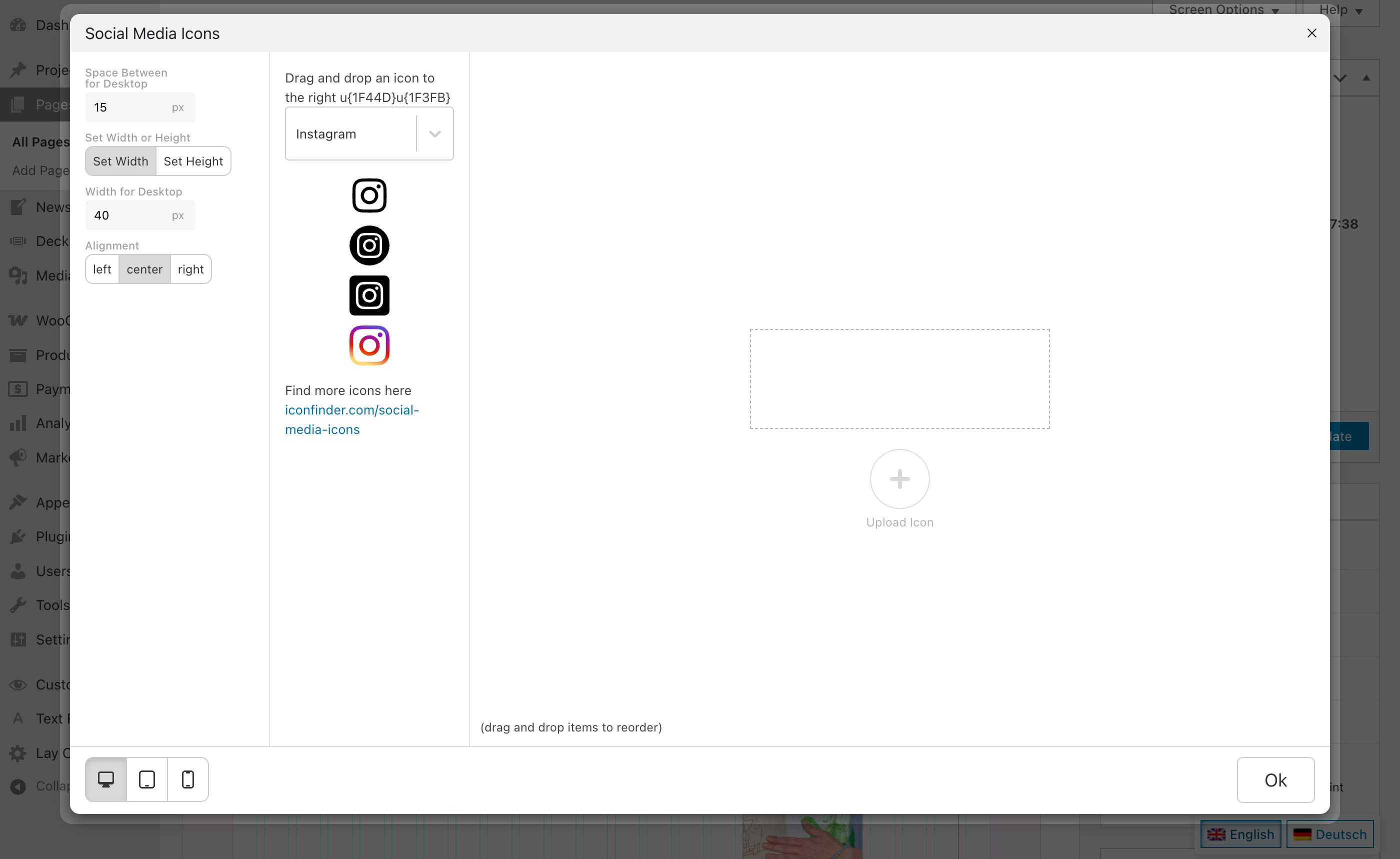The height and width of the screenshot is (859, 1400).
Task: Click the Lay Options gear icon
Action: (18, 753)
